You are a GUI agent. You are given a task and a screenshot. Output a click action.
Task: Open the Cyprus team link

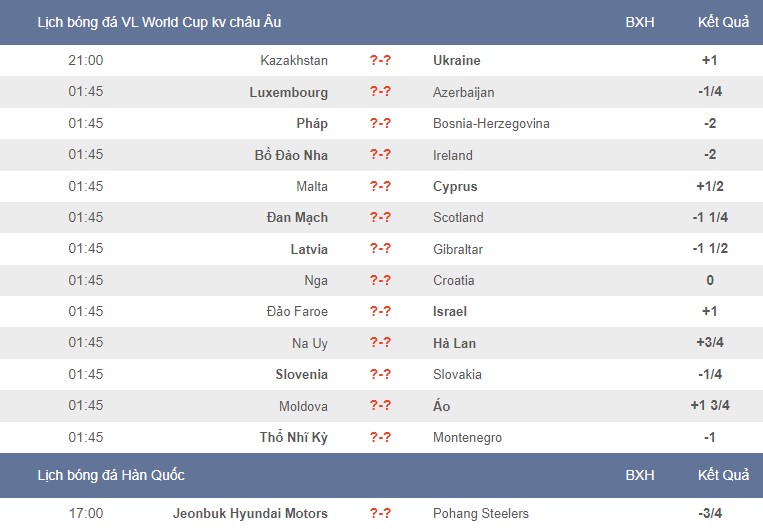coord(455,186)
